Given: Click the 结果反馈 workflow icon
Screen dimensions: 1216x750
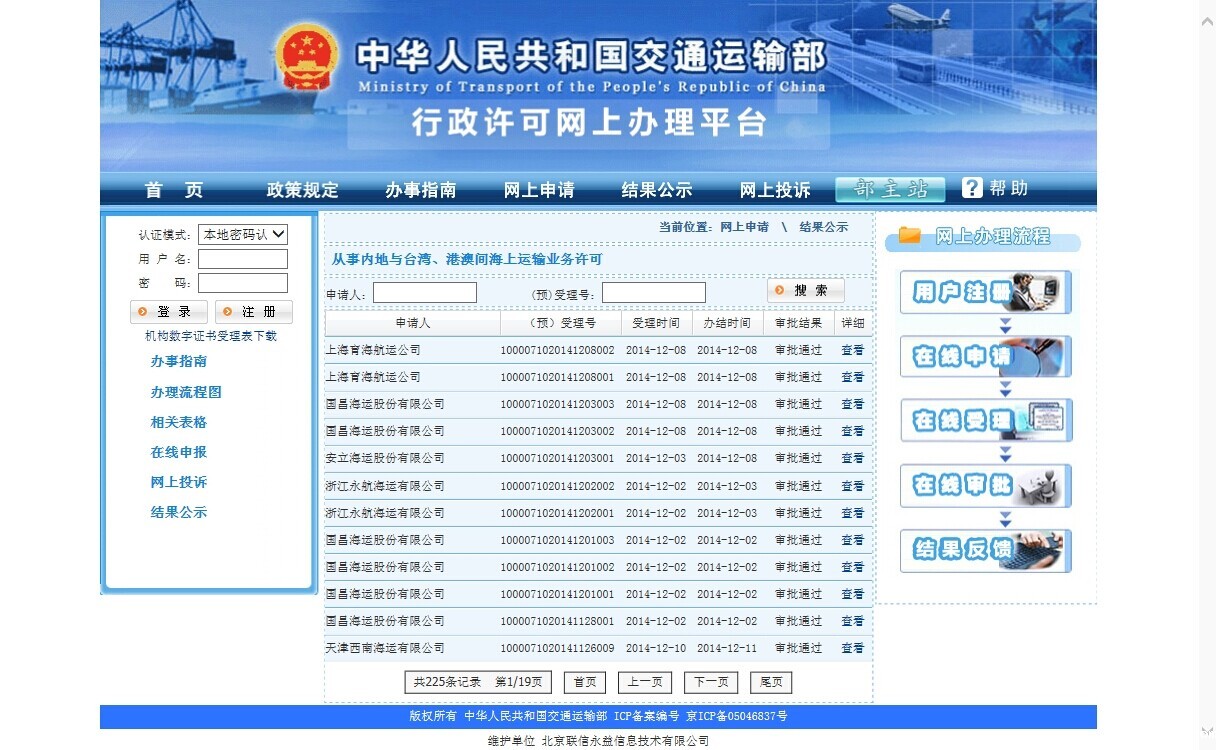Looking at the screenshot, I should pos(985,551).
